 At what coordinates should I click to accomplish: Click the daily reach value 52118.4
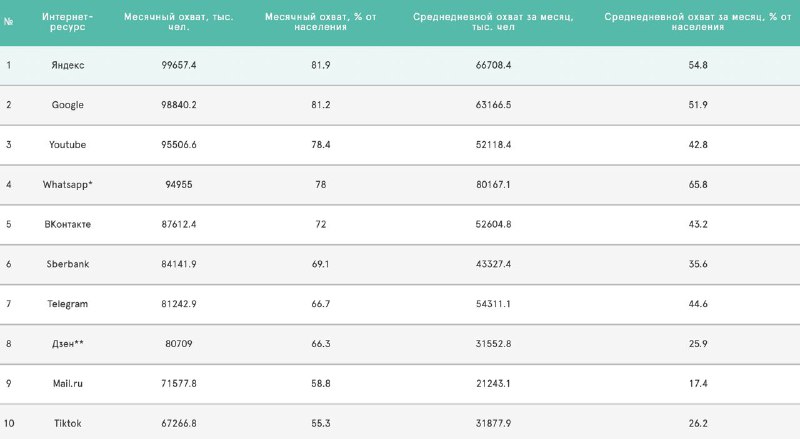pyautogui.click(x=493, y=144)
